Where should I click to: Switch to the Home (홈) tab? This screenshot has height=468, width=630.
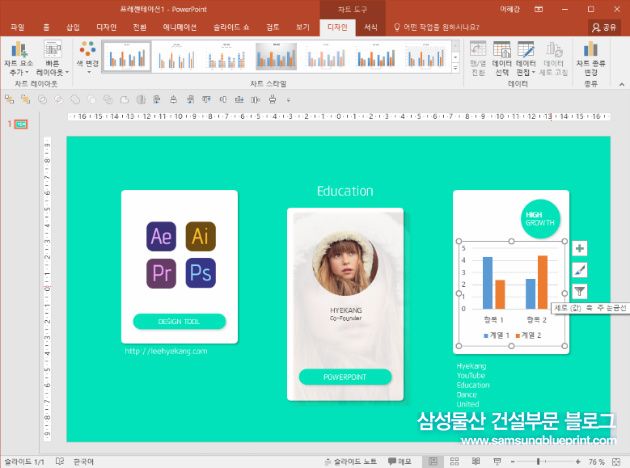46,27
